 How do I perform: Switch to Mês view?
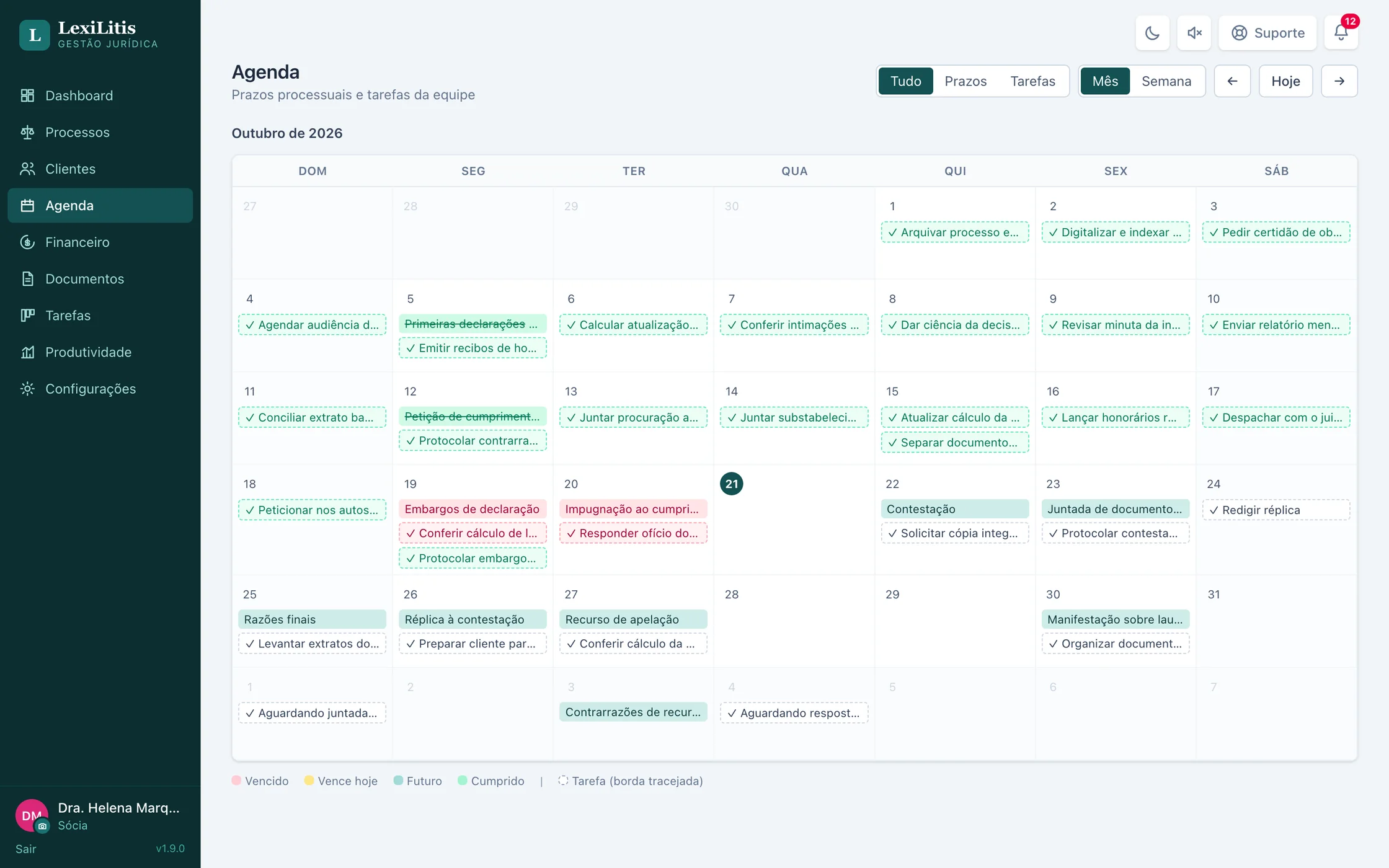tap(1105, 81)
